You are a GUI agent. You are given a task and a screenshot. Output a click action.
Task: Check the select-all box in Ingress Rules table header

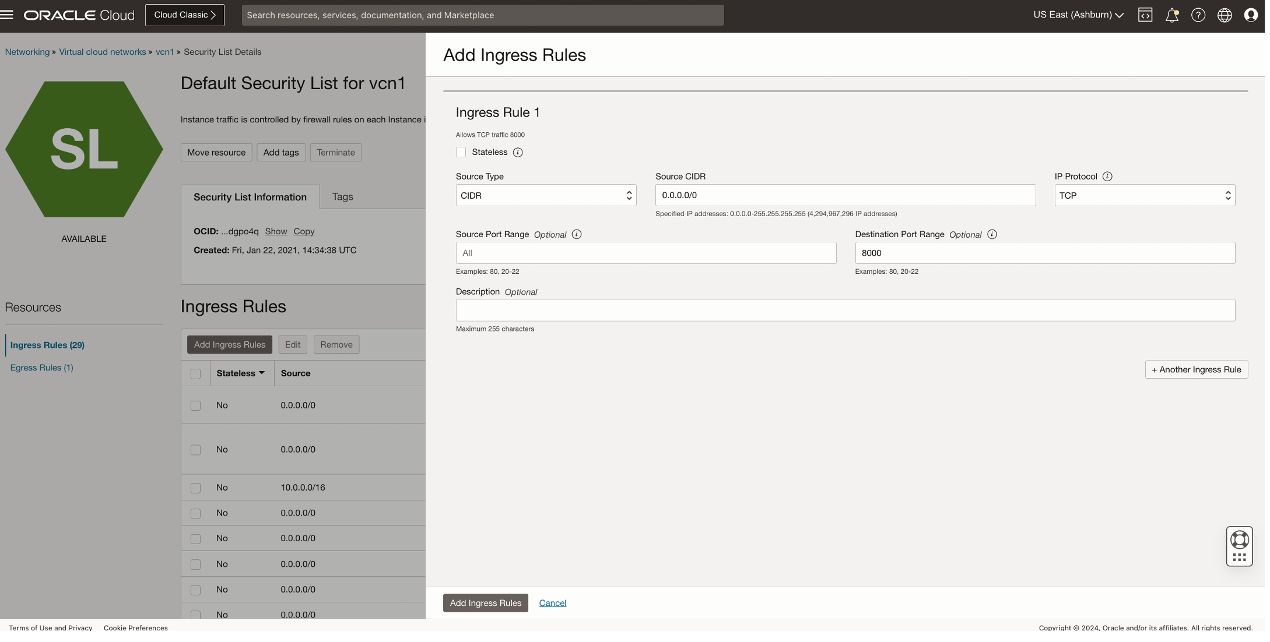[196, 374]
